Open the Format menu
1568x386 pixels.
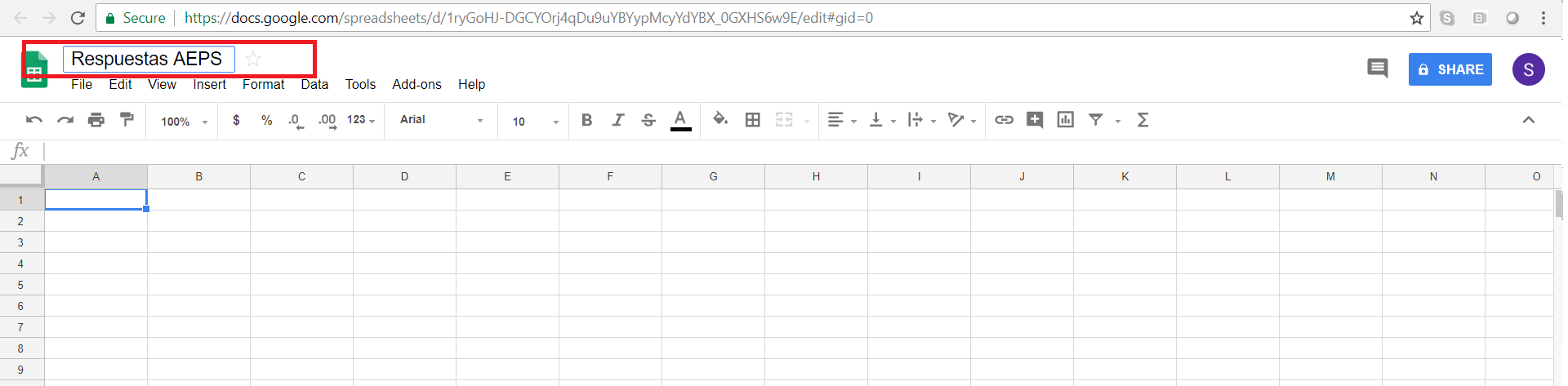(263, 84)
